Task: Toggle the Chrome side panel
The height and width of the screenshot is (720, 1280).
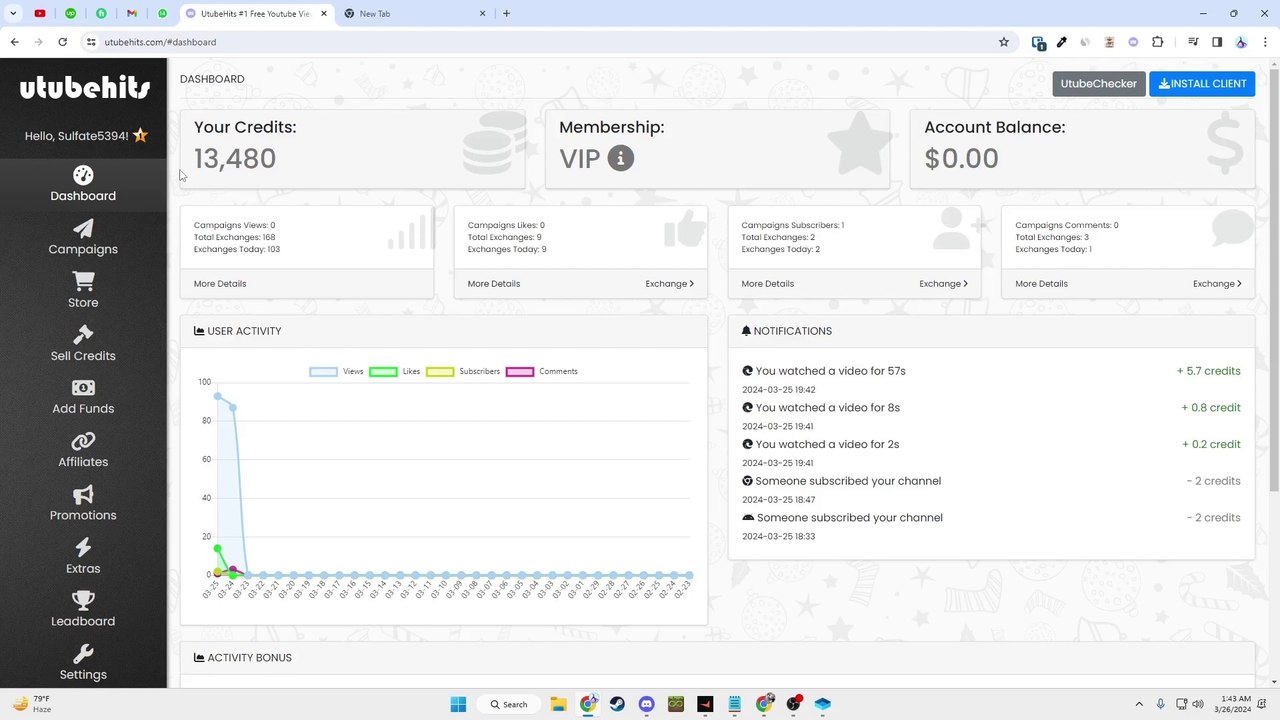Action: tap(1217, 42)
